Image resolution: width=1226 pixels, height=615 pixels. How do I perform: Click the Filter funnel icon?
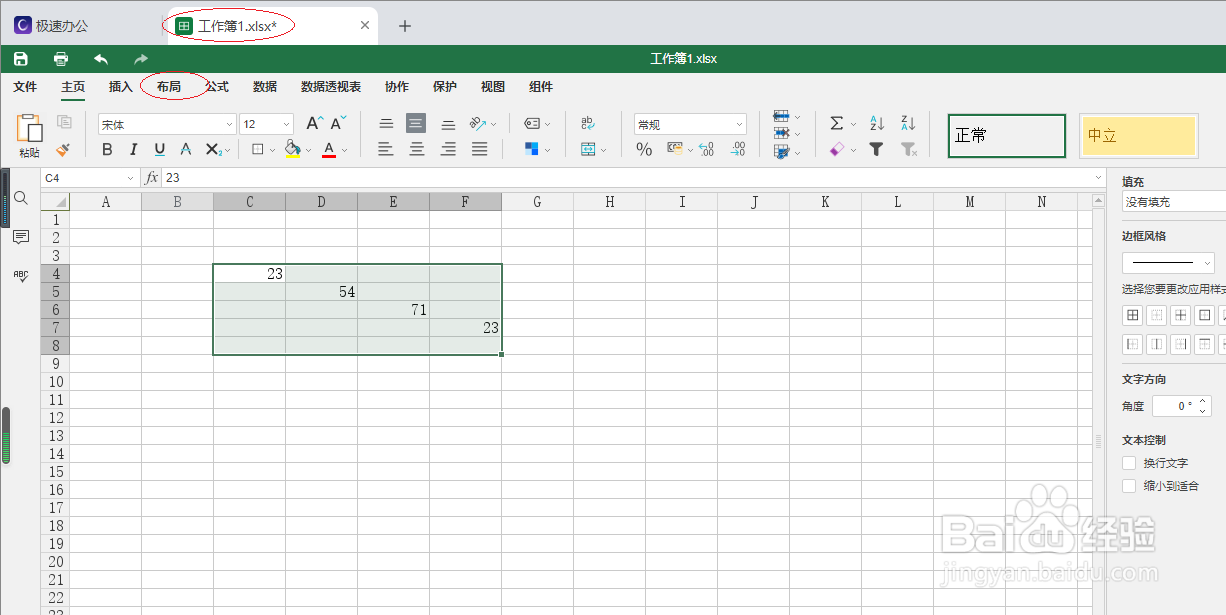coord(876,149)
